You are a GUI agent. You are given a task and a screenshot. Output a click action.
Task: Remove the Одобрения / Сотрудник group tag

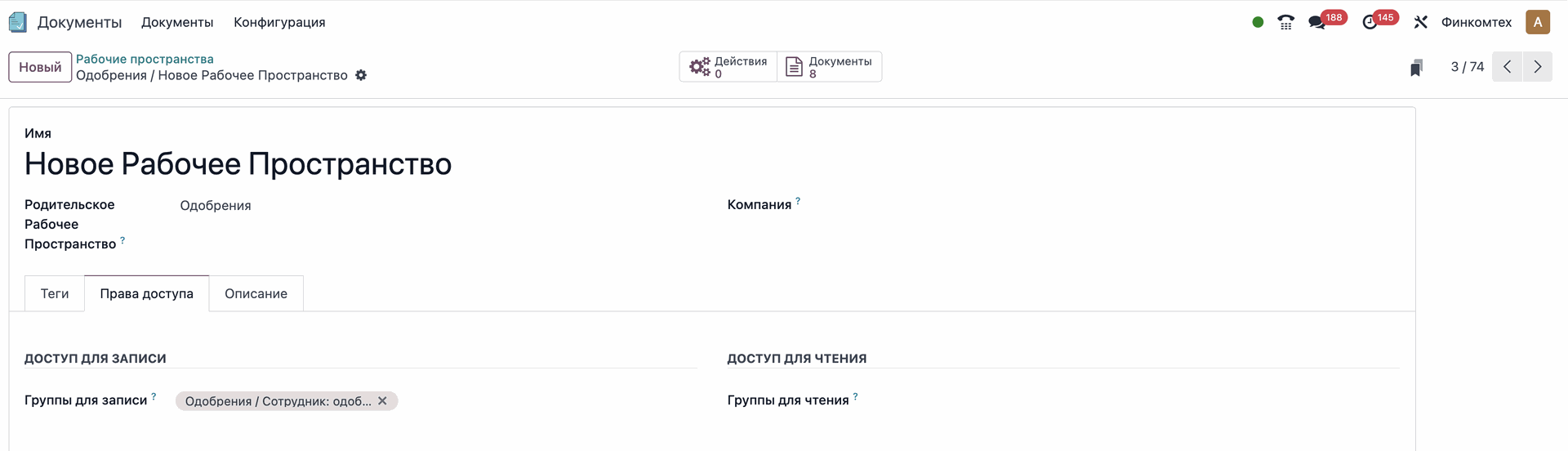coord(382,401)
